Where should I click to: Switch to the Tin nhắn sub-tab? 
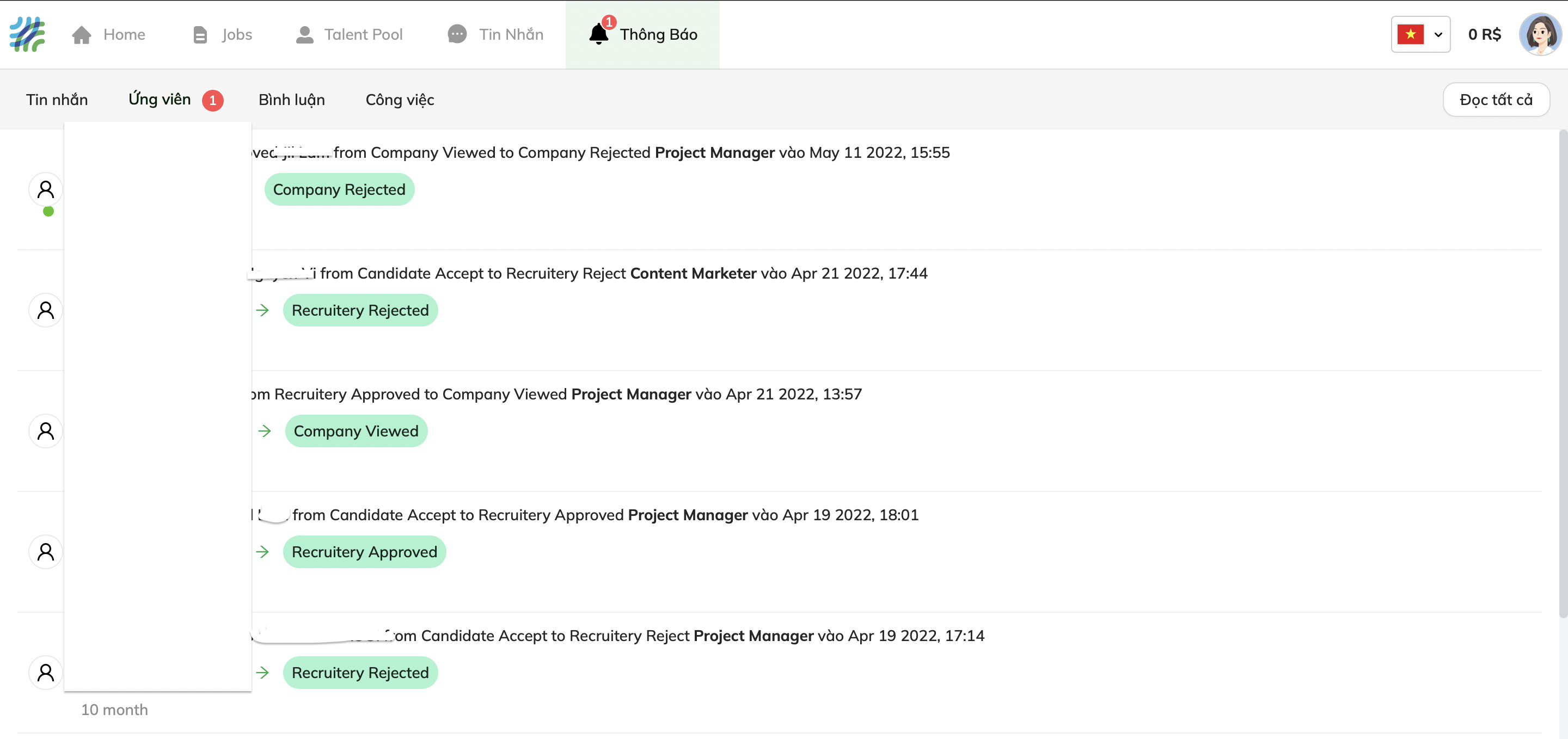57,100
